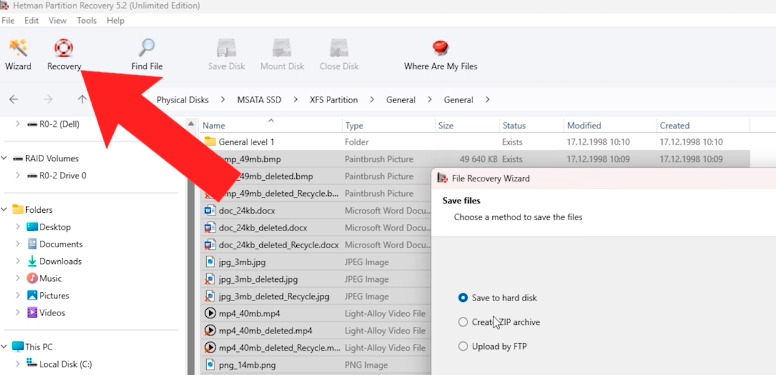Collapse the RAID Volumes section
Image resolution: width=776 pixels, height=375 pixels.
click(4, 158)
